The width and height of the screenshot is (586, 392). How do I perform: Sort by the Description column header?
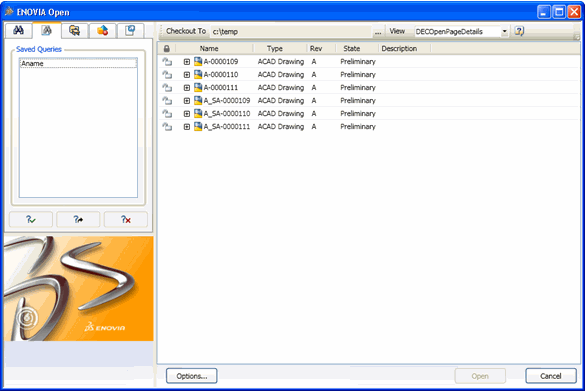coord(399,49)
